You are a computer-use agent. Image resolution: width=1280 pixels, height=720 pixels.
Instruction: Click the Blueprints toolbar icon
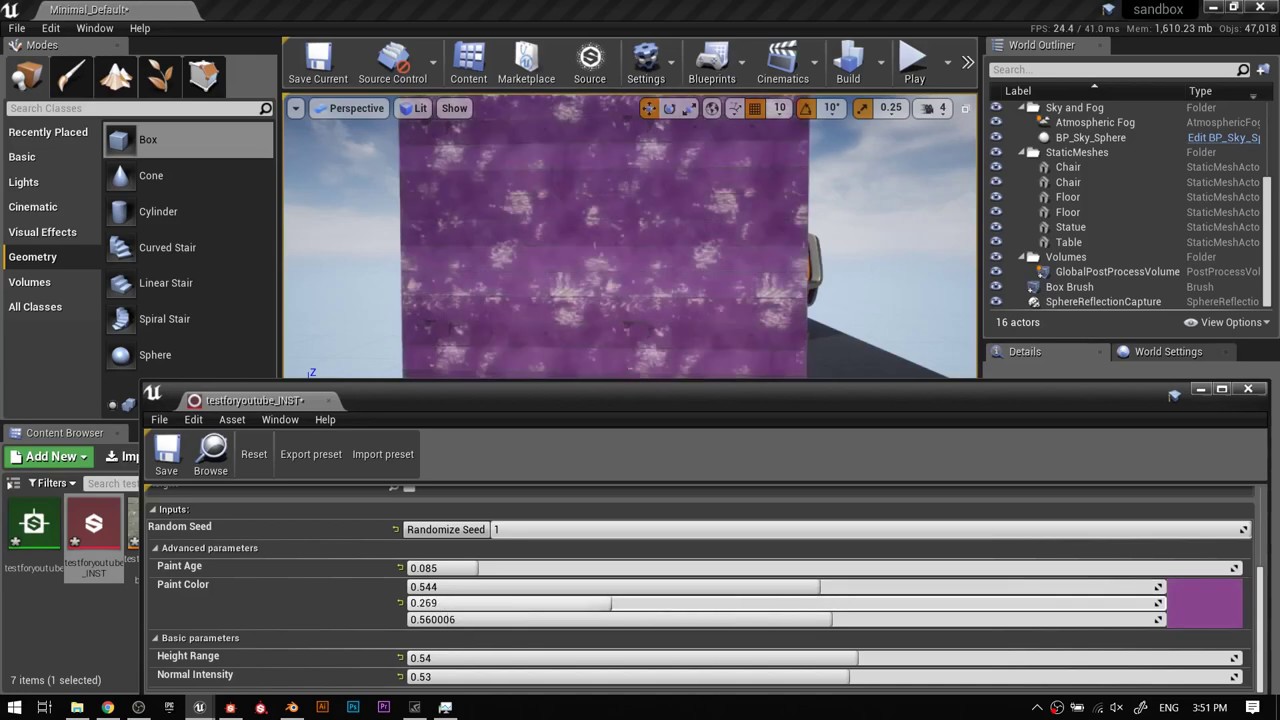[x=712, y=63]
